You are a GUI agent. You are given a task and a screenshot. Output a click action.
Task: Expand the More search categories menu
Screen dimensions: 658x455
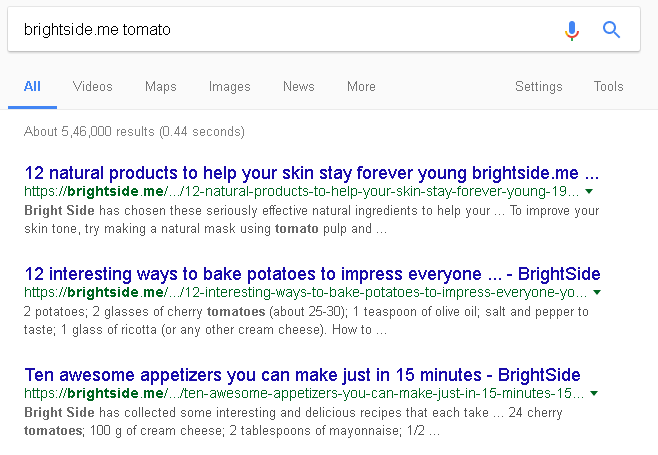tap(361, 87)
